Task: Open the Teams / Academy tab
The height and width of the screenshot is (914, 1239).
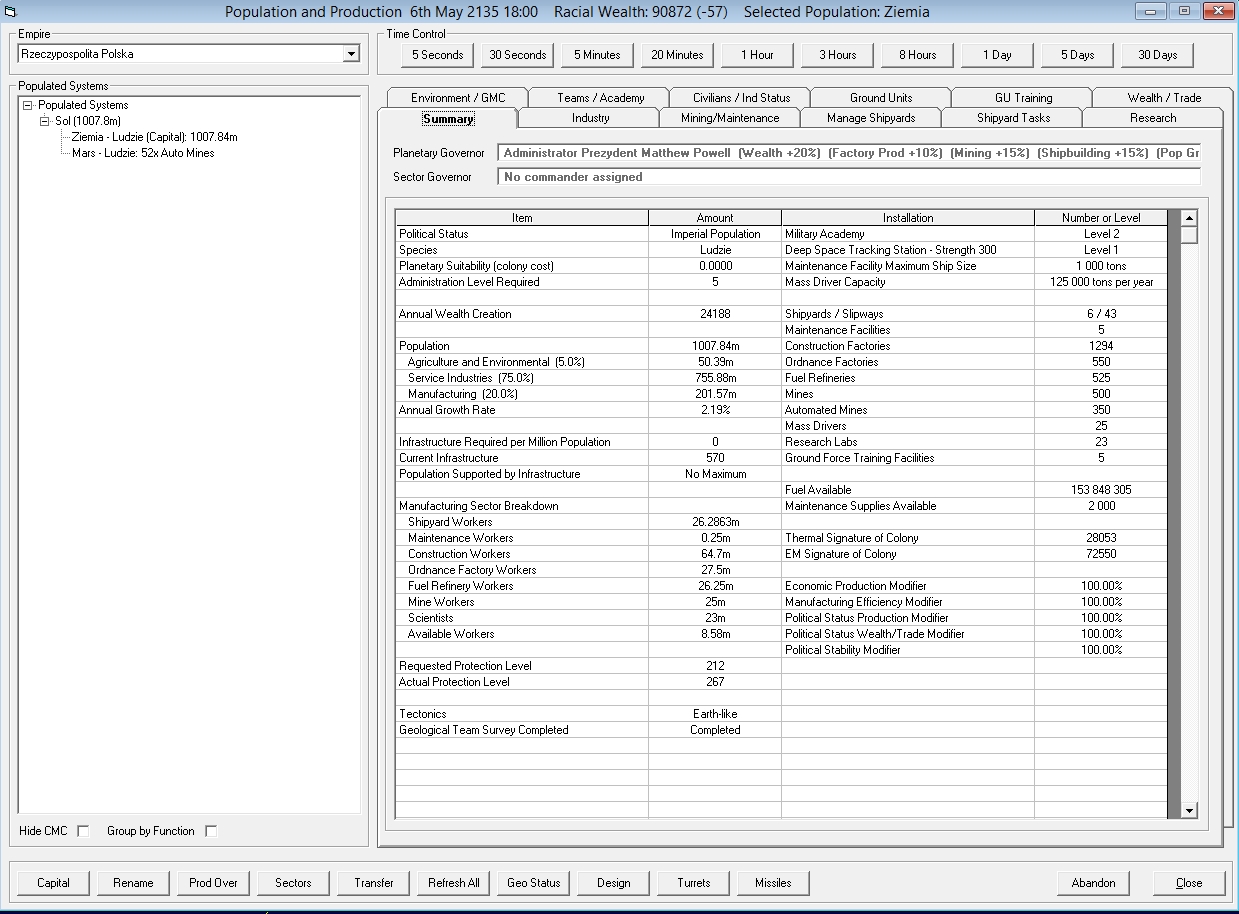Action: coord(600,98)
